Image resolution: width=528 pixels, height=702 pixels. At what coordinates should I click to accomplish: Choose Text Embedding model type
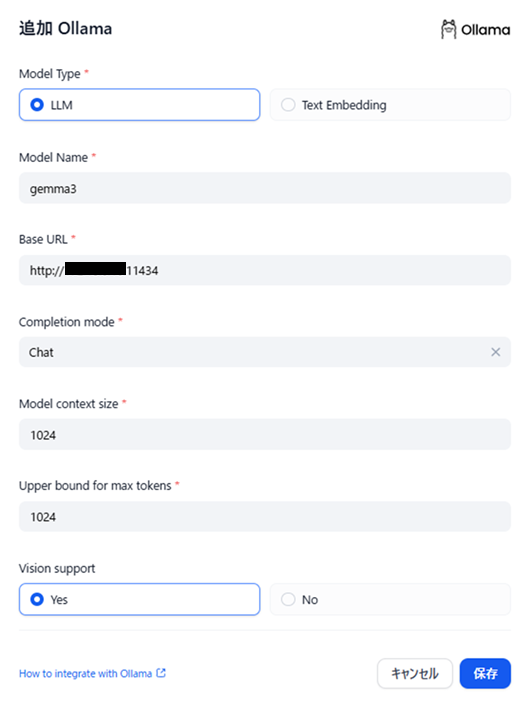390,105
